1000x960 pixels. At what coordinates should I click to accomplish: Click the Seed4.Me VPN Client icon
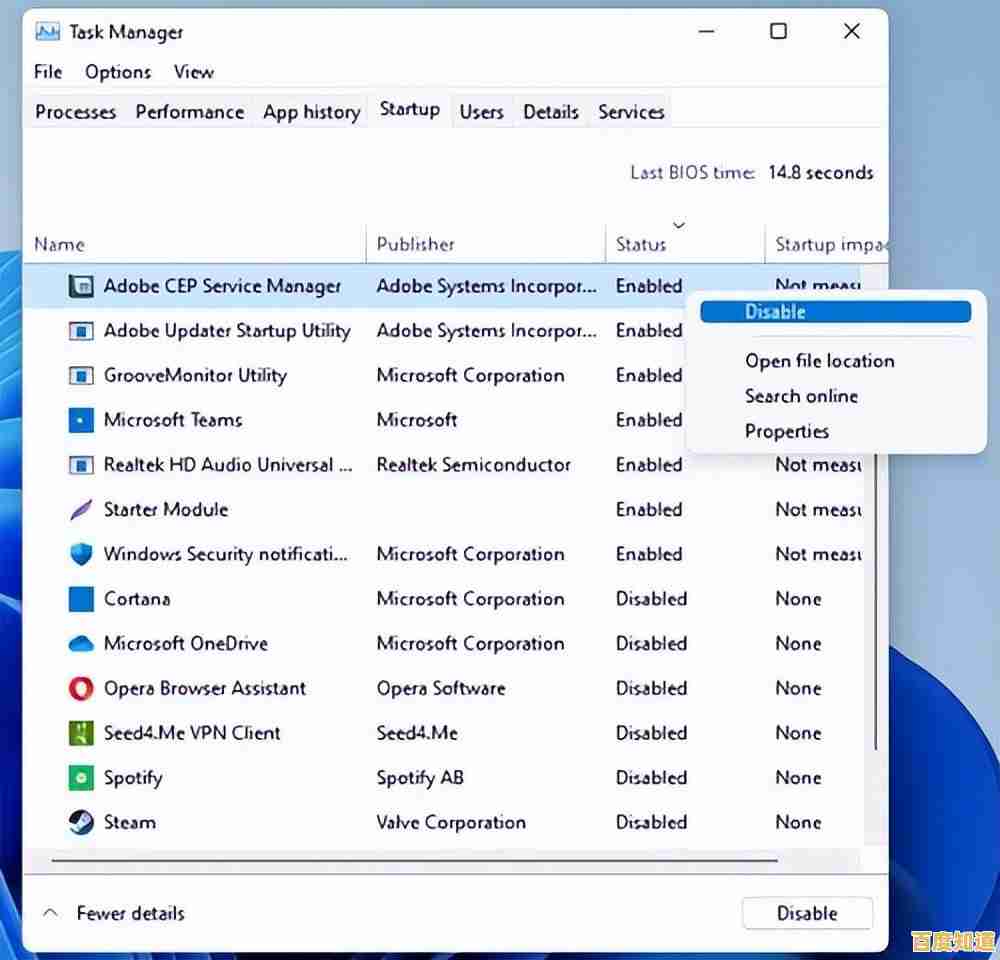81,733
